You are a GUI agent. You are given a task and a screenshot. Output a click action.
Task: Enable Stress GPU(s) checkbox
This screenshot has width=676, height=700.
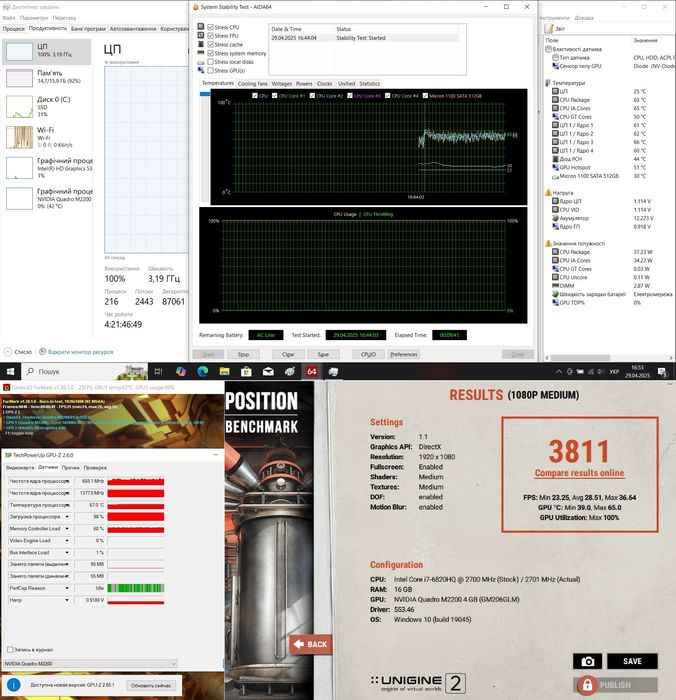[210, 71]
